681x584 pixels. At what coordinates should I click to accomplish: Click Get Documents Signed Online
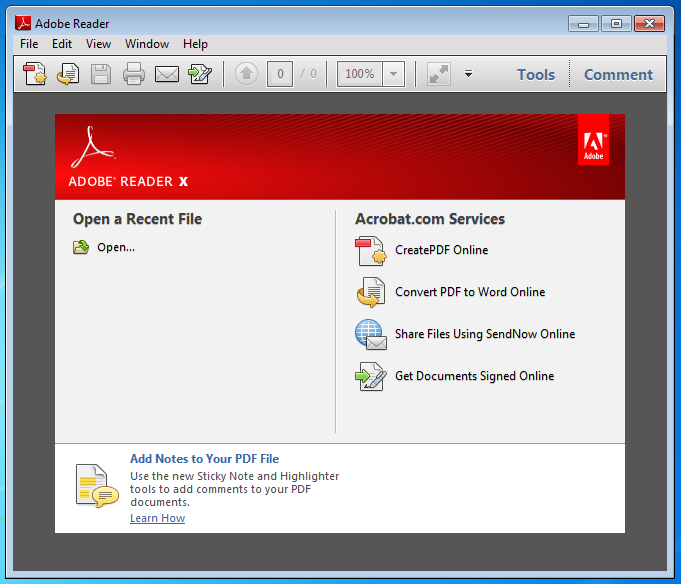point(474,376)
